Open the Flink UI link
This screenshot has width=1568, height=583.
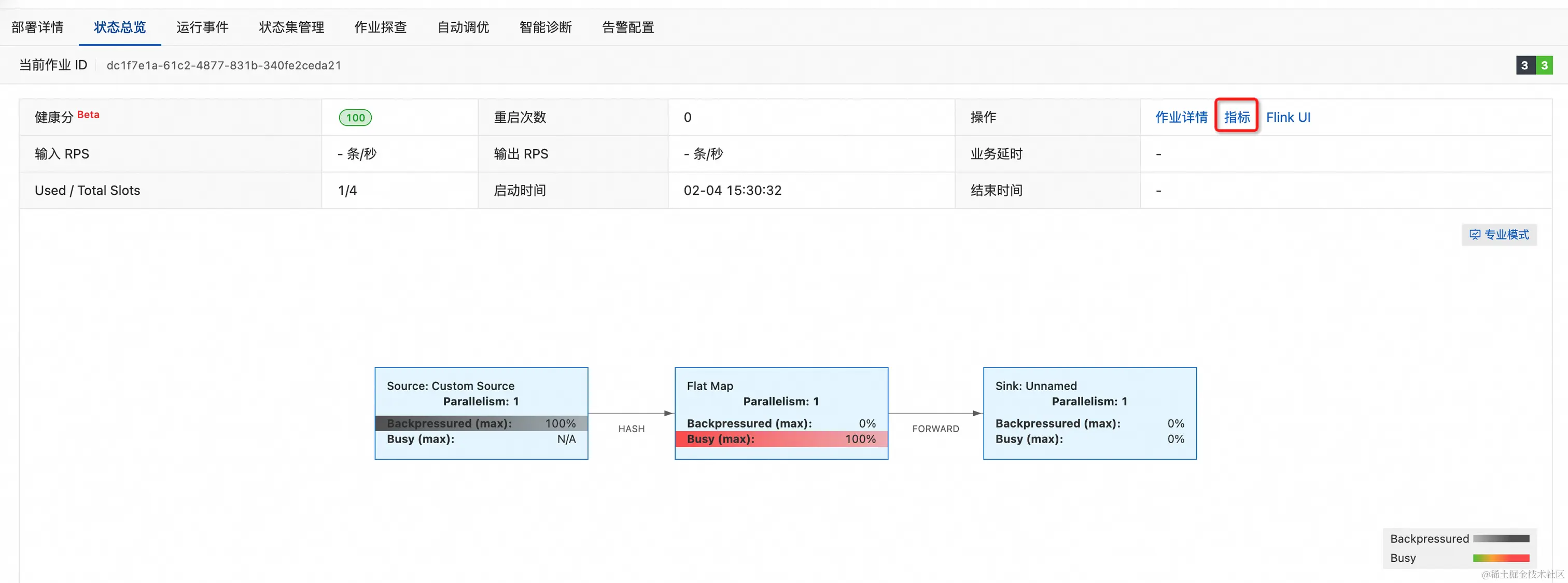[x=1288, y=117]
